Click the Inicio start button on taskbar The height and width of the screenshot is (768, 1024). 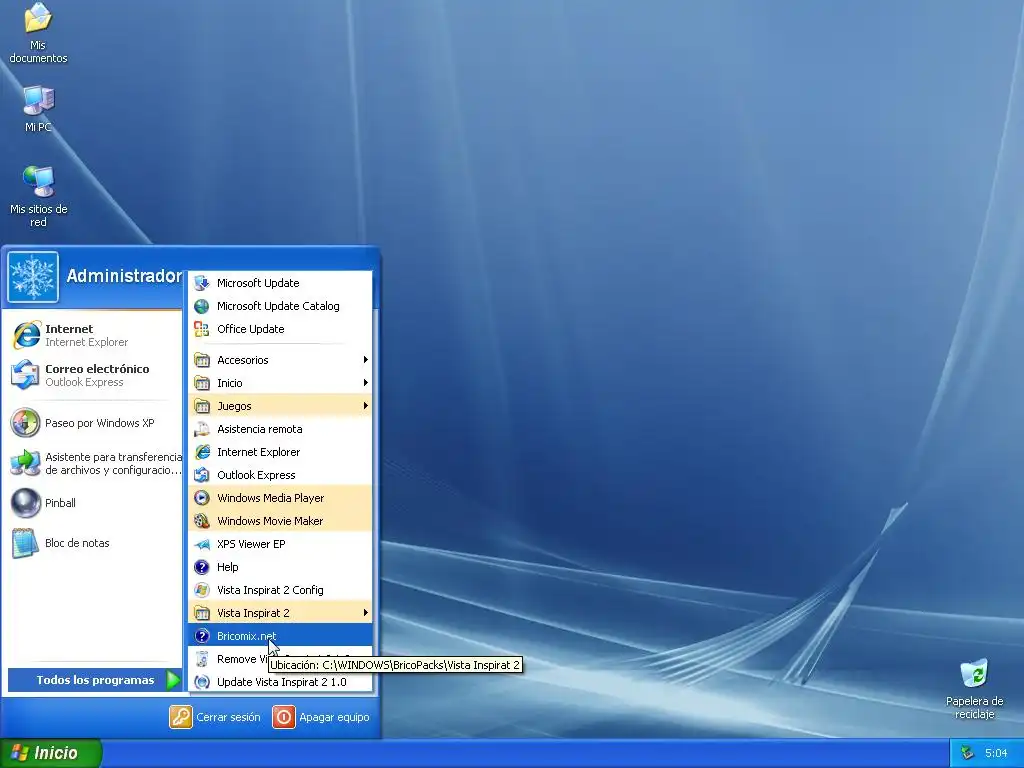click(51, 753)
